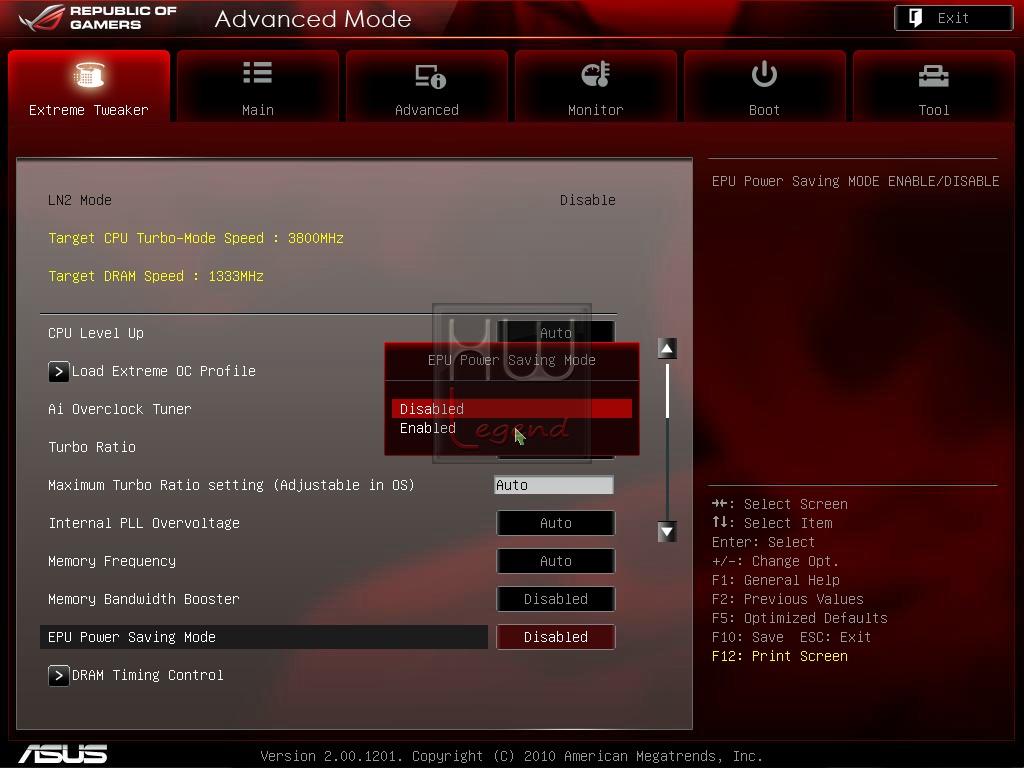Click the ASUS logo
Viewport: 1024px width, 768px height.
[x=63, y=754]
